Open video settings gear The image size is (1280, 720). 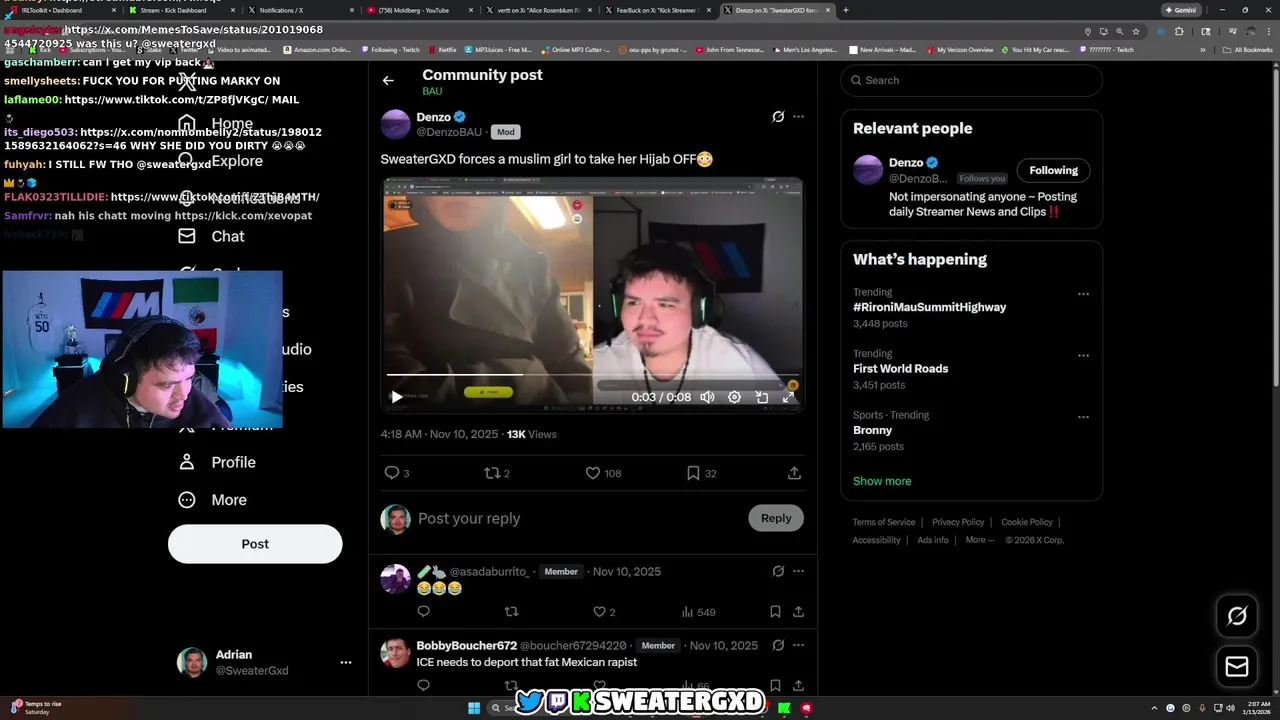(x=734, y=397)
